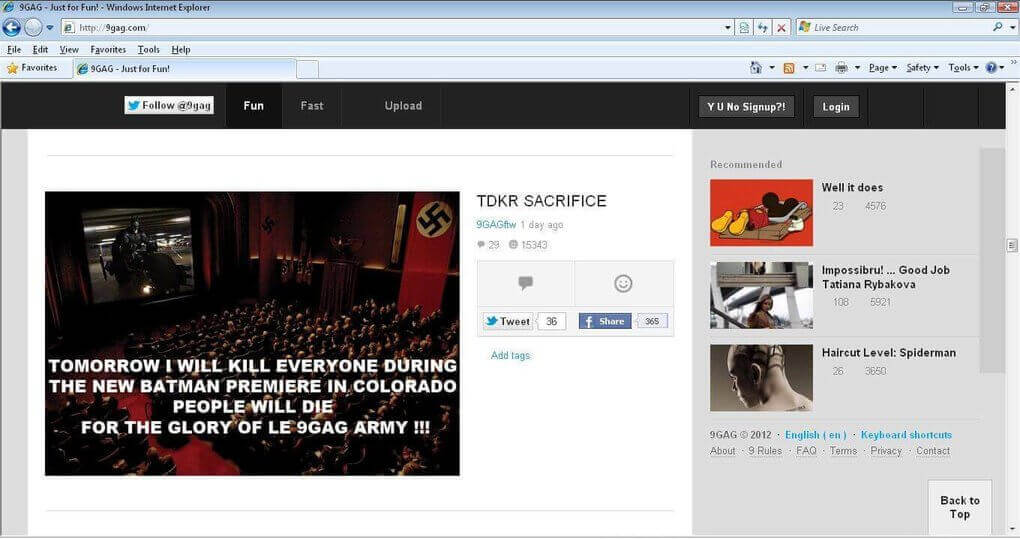Click the smiley face like button
The height and width of the screenshot is (539, 1020).
point(623,283)
